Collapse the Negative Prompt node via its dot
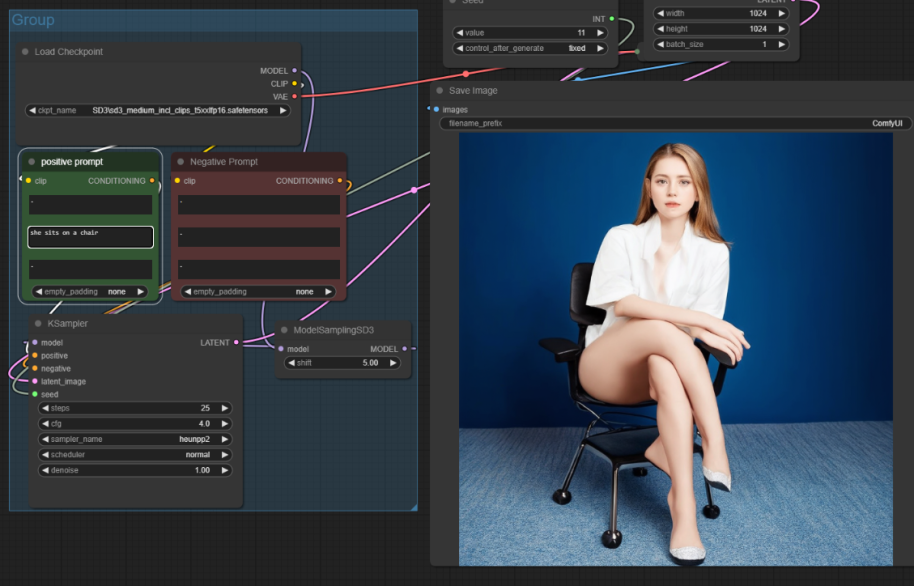Image resolution: width=914 pixels, height=586 pixels. click(181, 162)
